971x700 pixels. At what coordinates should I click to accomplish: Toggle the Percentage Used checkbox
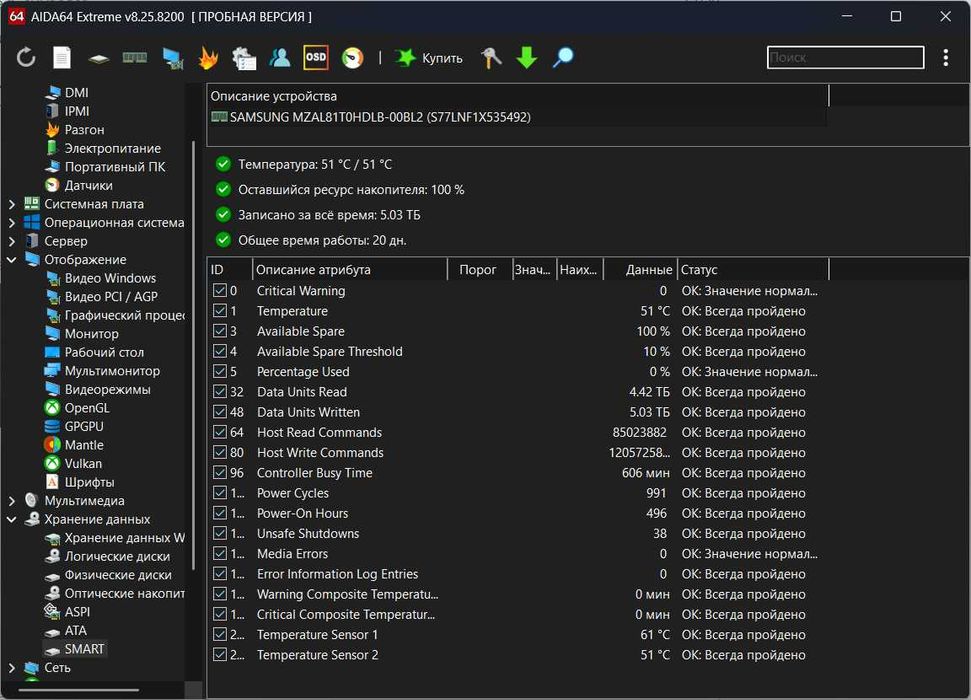point(220,371)
